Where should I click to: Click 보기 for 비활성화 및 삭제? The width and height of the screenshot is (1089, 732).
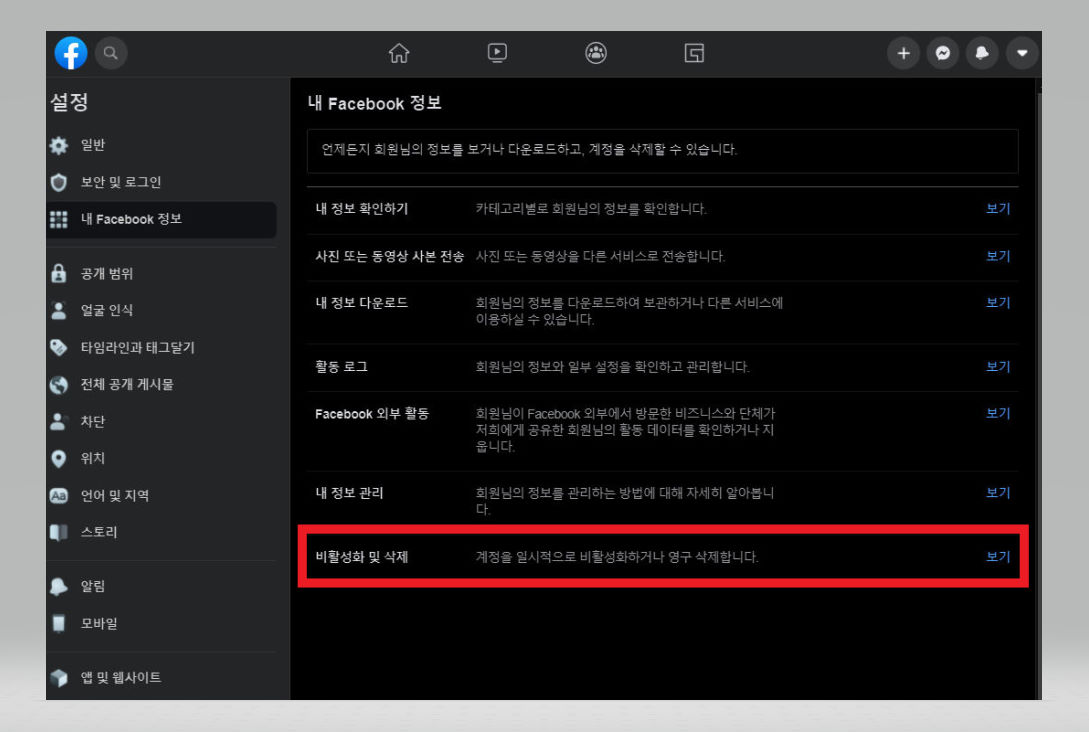[x=998, y=556]
